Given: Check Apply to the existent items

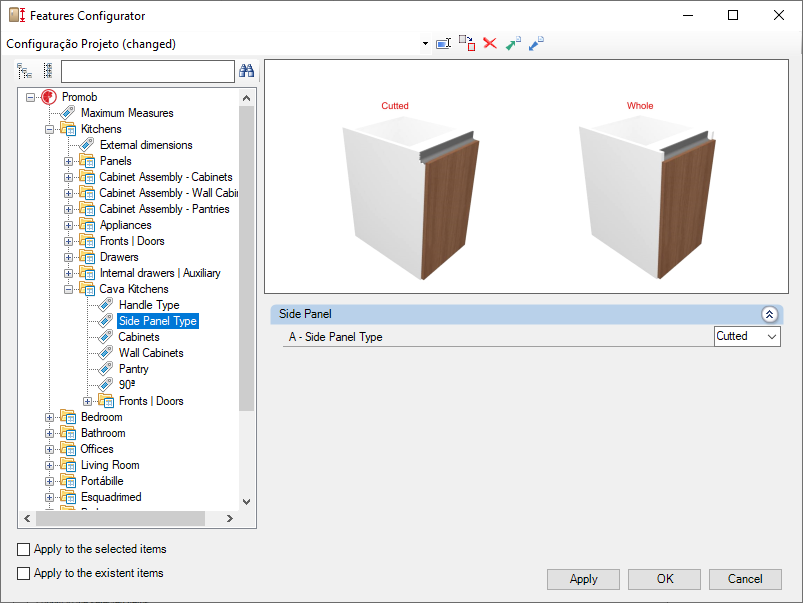Looking at the screenshot, I should pos(23,574).
